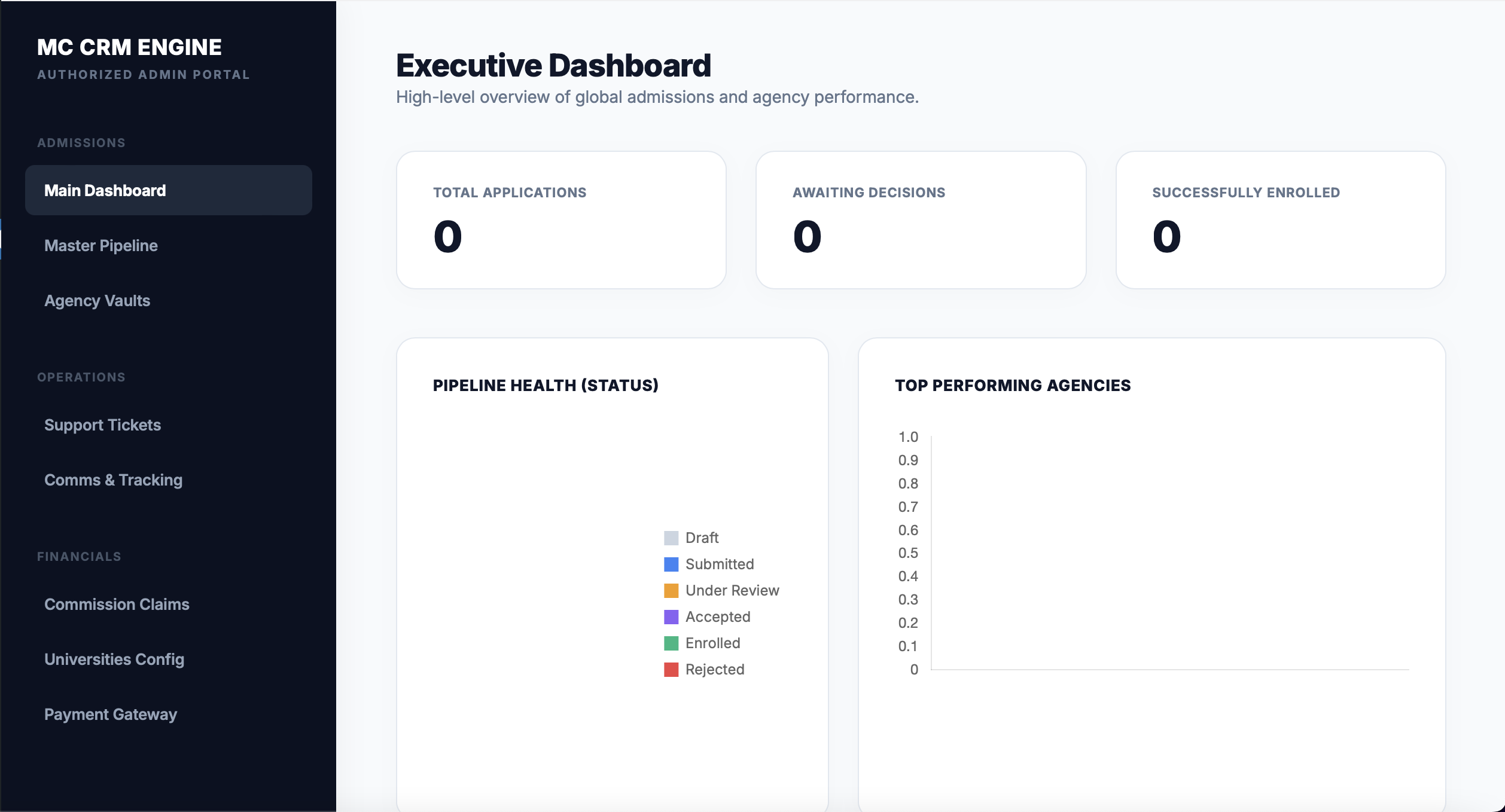Screen dimensions: 1505x812
Task: Toggle the Enrolled green legend swatch
Action: (671, 643)
